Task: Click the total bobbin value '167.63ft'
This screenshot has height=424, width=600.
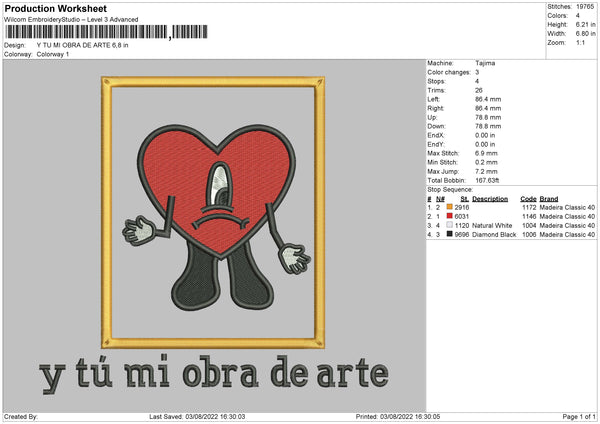Action: (487, 180)
